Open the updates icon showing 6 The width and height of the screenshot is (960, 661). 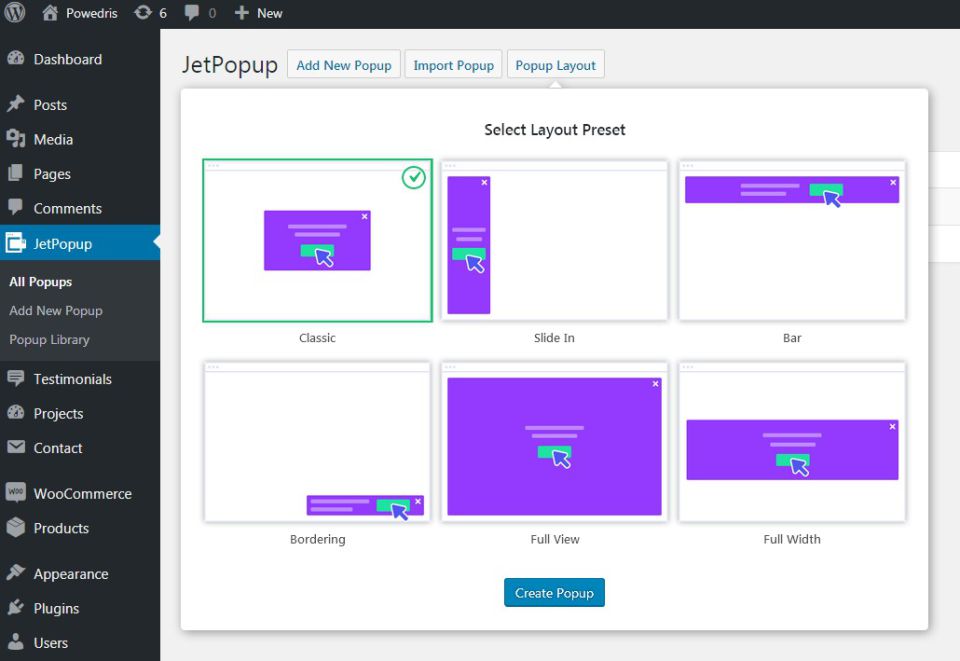(143, 13)
